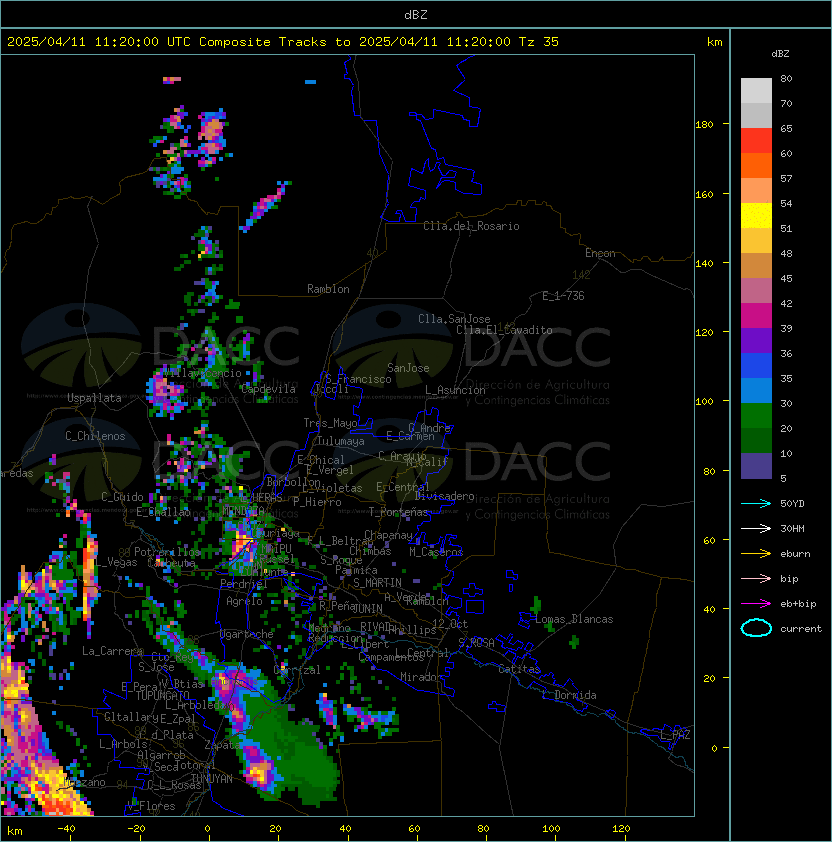
Task: Select the light blue 30-35 dBZ color band
Action: 756,391
